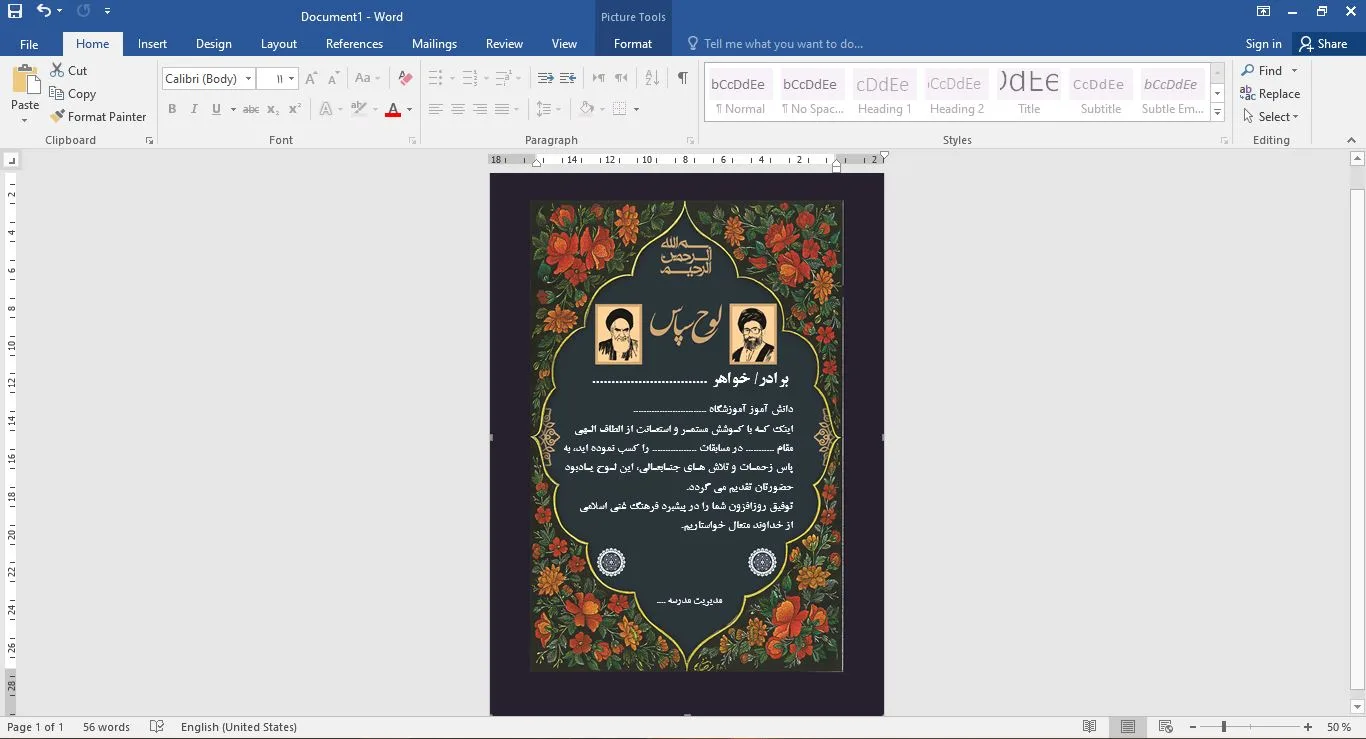This screenshot has width=1366, height=739.
Task: Decrease font size with Shrink Font
Action: 334,78
